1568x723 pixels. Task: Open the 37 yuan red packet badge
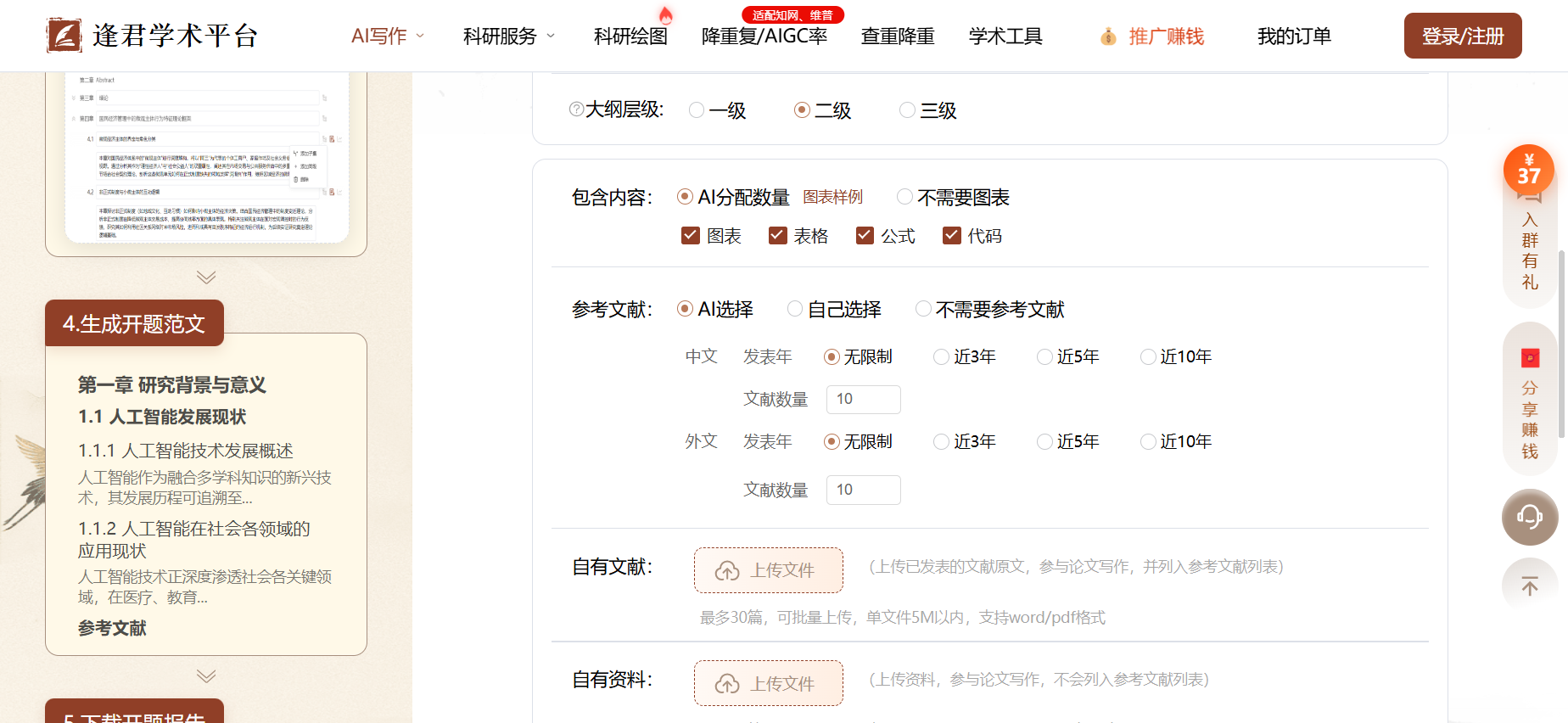[x=1529, y=170]
